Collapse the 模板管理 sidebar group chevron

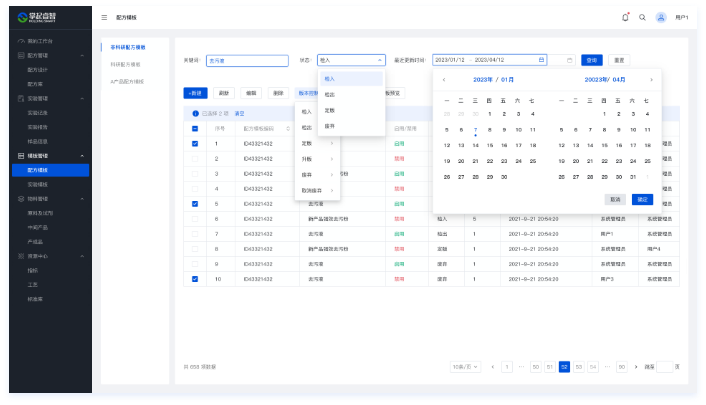[x=82, y=156]
